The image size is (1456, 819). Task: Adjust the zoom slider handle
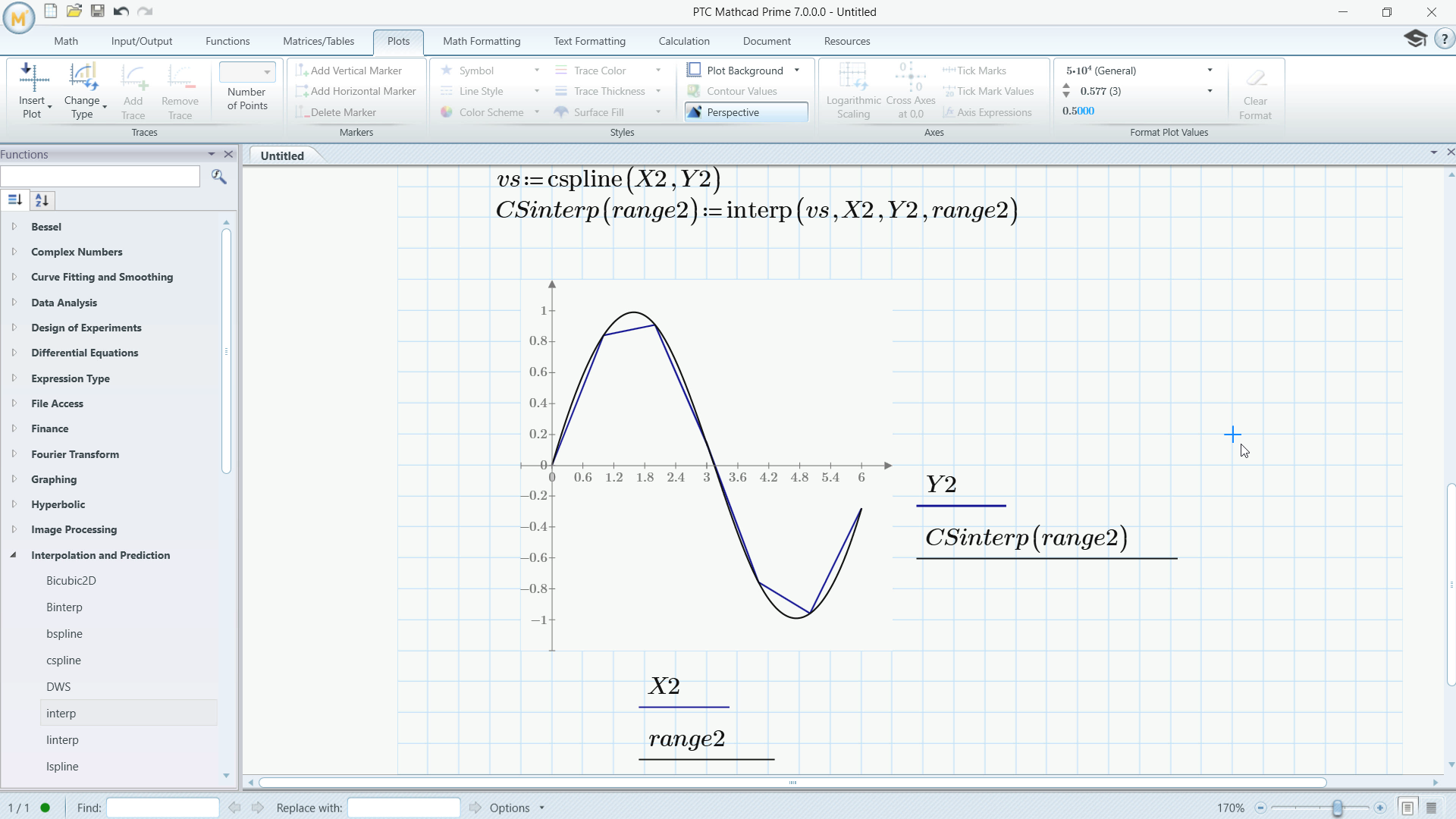coord(1338,808)
